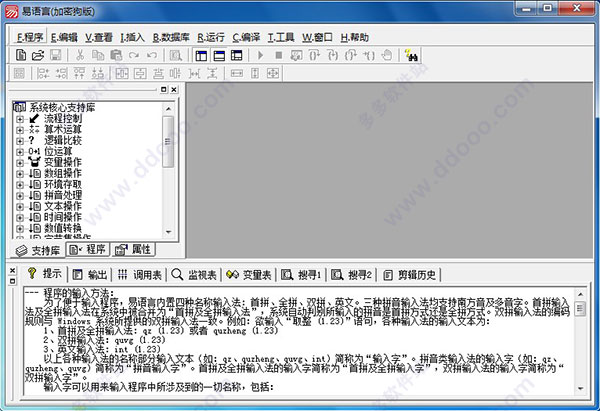This screenshot has width=600, height=411.
Task: Open the V.查看 menu
Action: [99, 37]
